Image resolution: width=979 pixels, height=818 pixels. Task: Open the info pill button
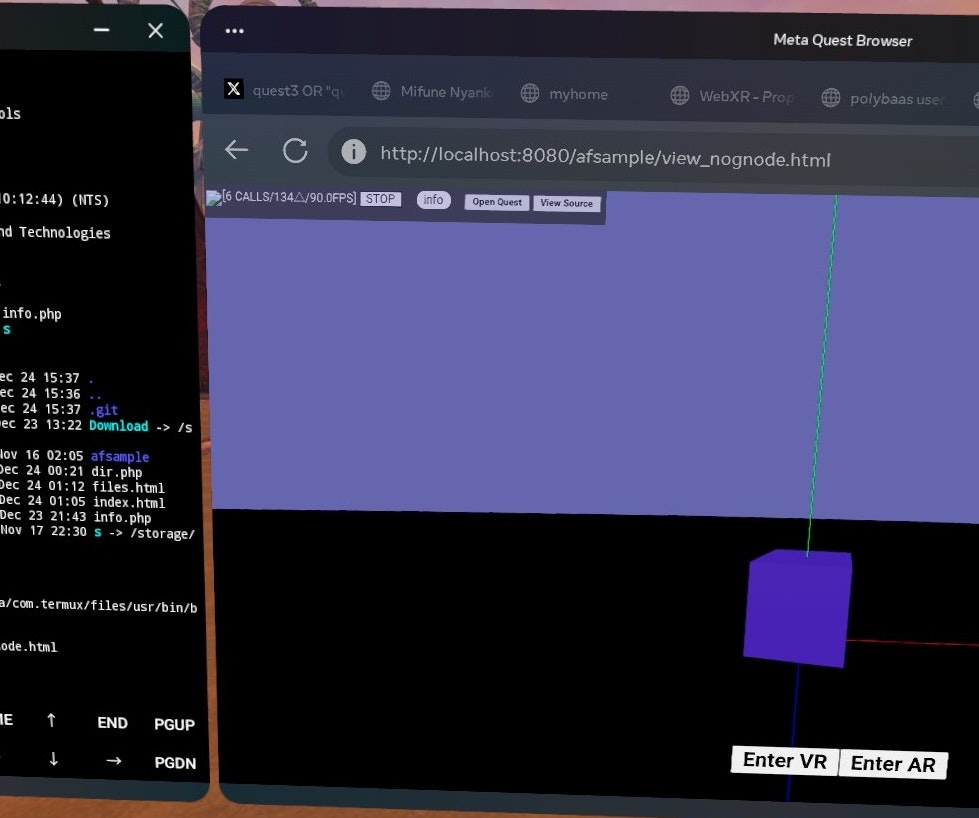(x=433, y=200)
